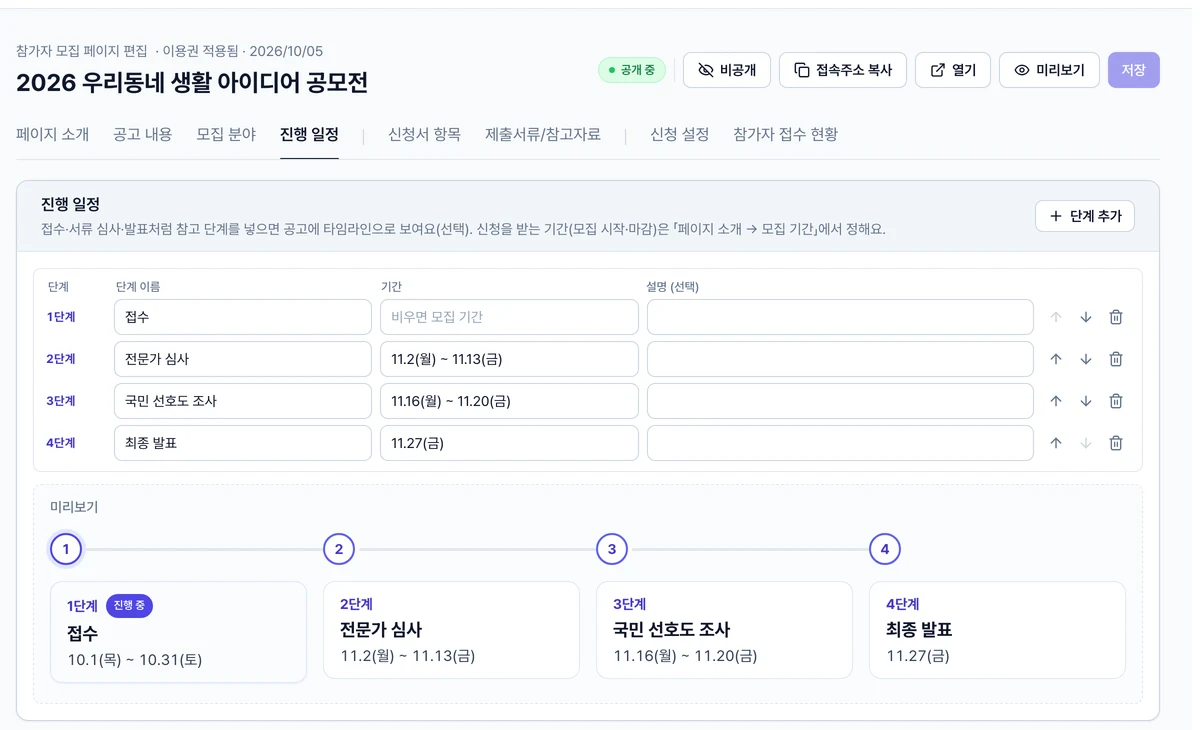Screen dimensions: 1200x730
Task: Select the 최종 발표 preview card
Action: [997, 630]
